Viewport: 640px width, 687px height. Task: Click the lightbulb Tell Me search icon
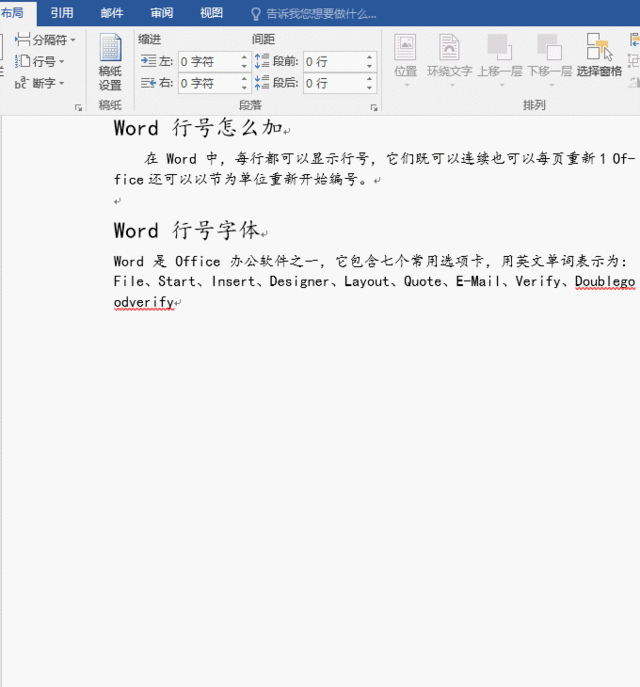(x=257, y=14)
